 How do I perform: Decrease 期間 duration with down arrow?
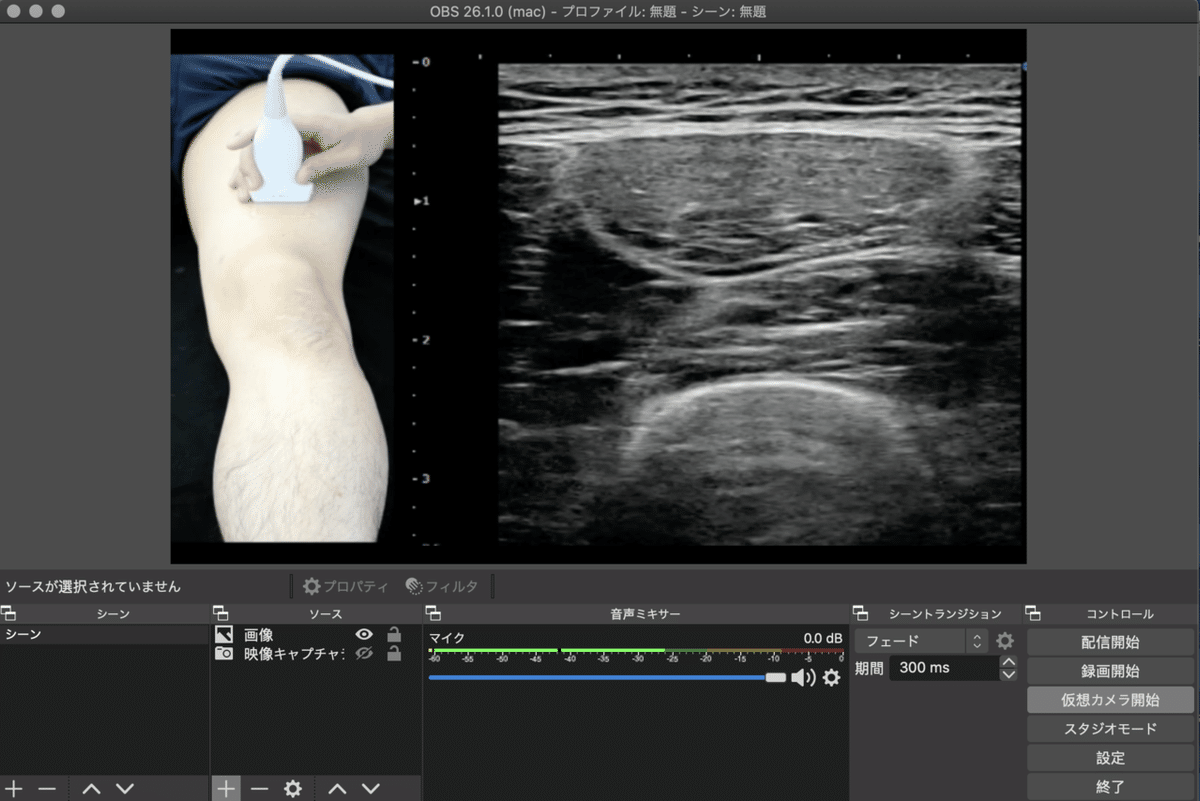click(1008, 675)
